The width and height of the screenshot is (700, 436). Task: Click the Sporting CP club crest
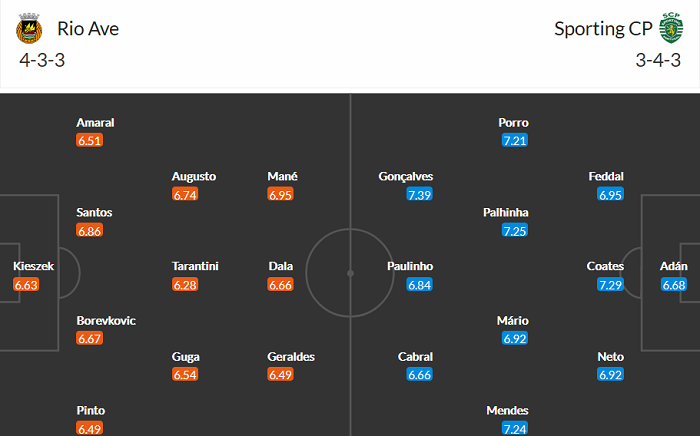pos(669,29)
